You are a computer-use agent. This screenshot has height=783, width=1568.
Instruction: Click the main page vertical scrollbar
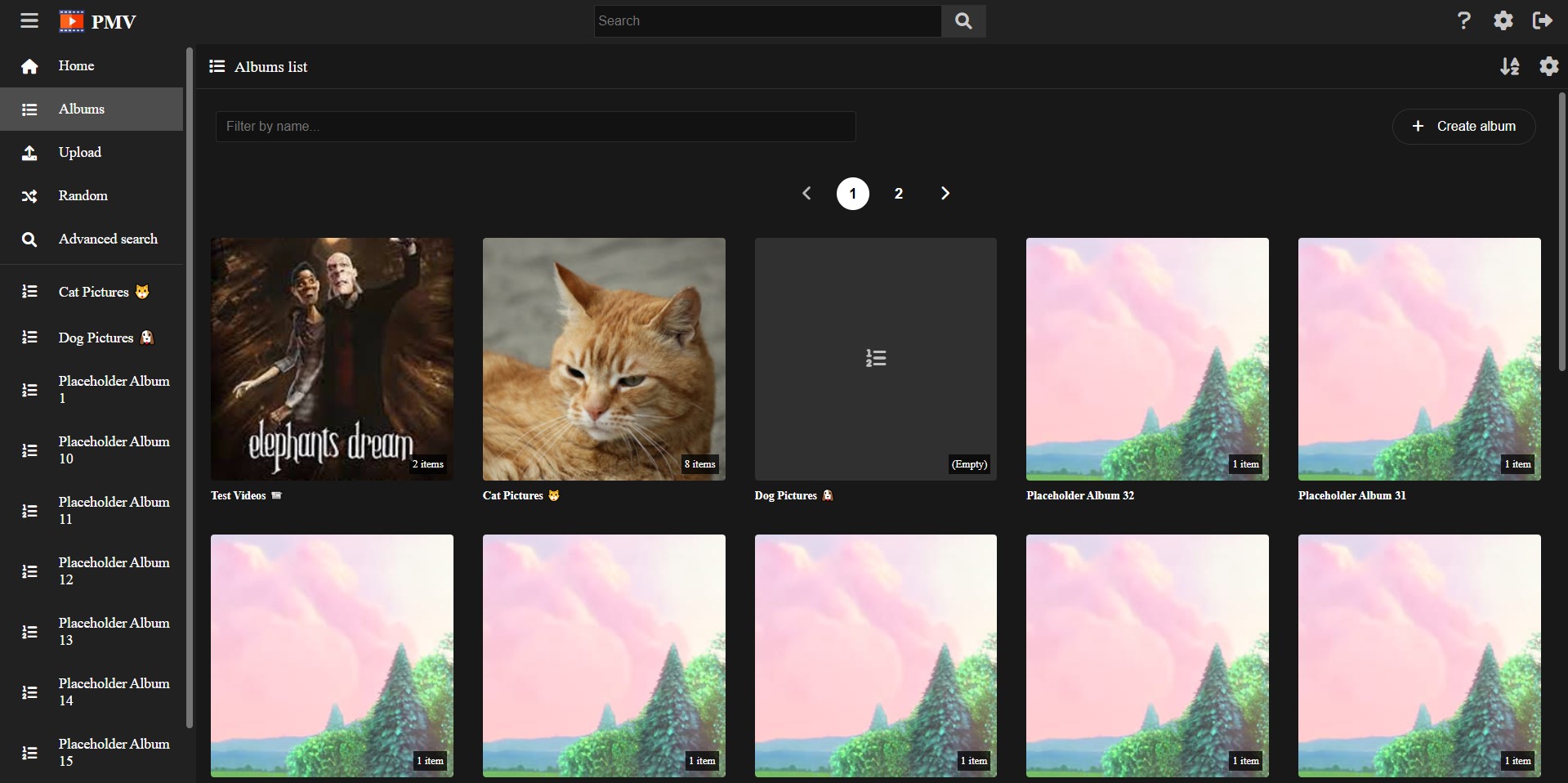[x=1562, y=233]
